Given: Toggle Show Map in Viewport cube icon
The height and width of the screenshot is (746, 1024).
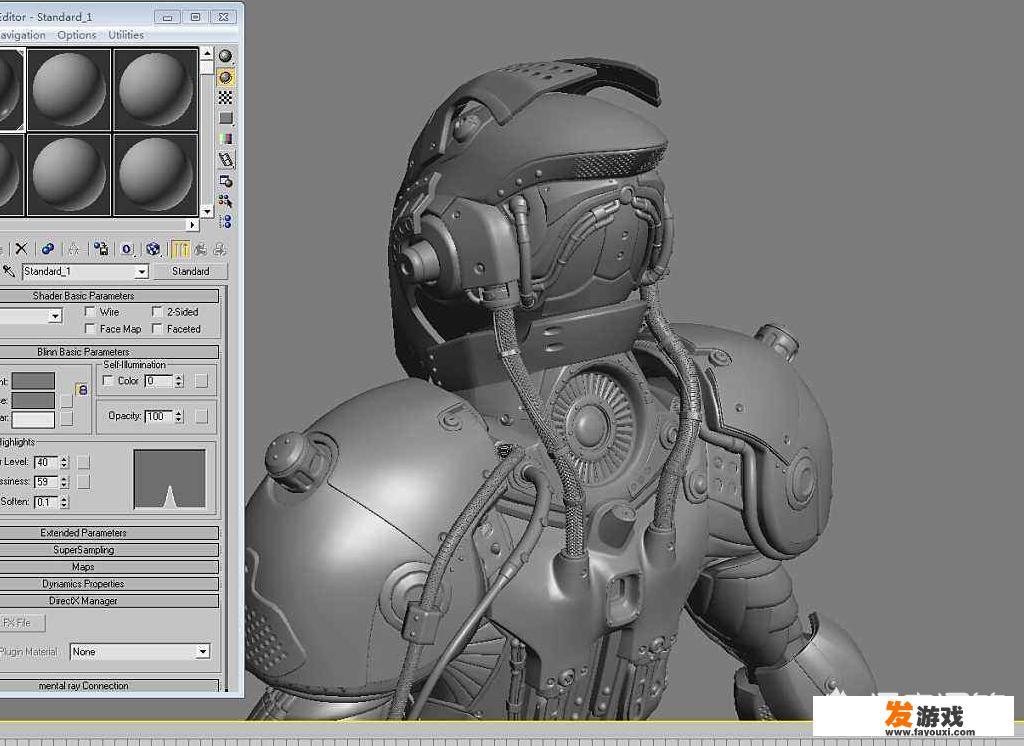Looking at the screenshot, I should pos(153,249).
